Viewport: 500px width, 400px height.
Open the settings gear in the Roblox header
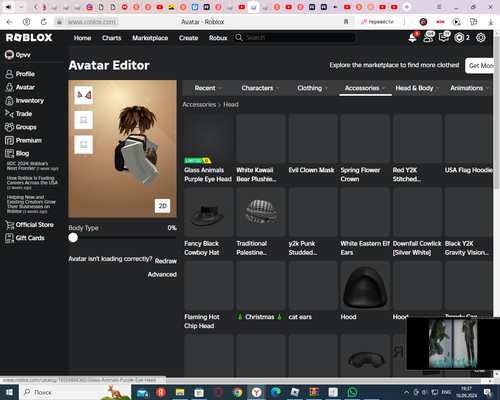click(x=481, y=38)
